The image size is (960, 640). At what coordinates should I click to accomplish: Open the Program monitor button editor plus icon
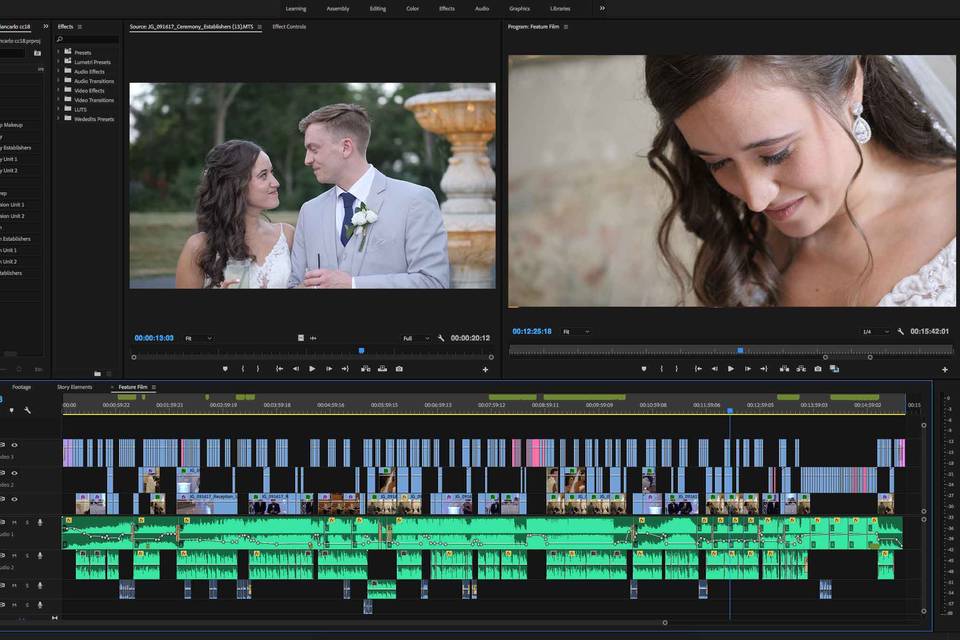point(945,369)
